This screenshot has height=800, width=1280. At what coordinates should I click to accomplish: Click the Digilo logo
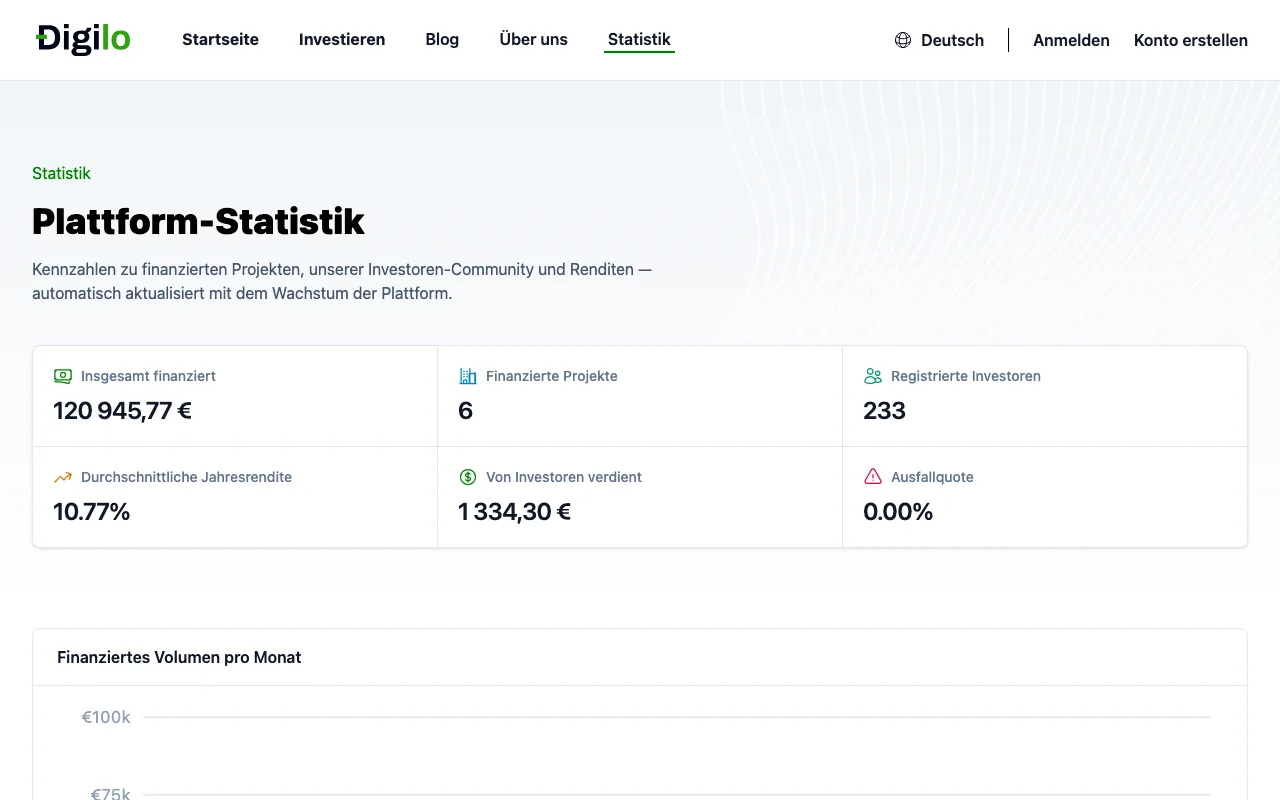(83, 39)
